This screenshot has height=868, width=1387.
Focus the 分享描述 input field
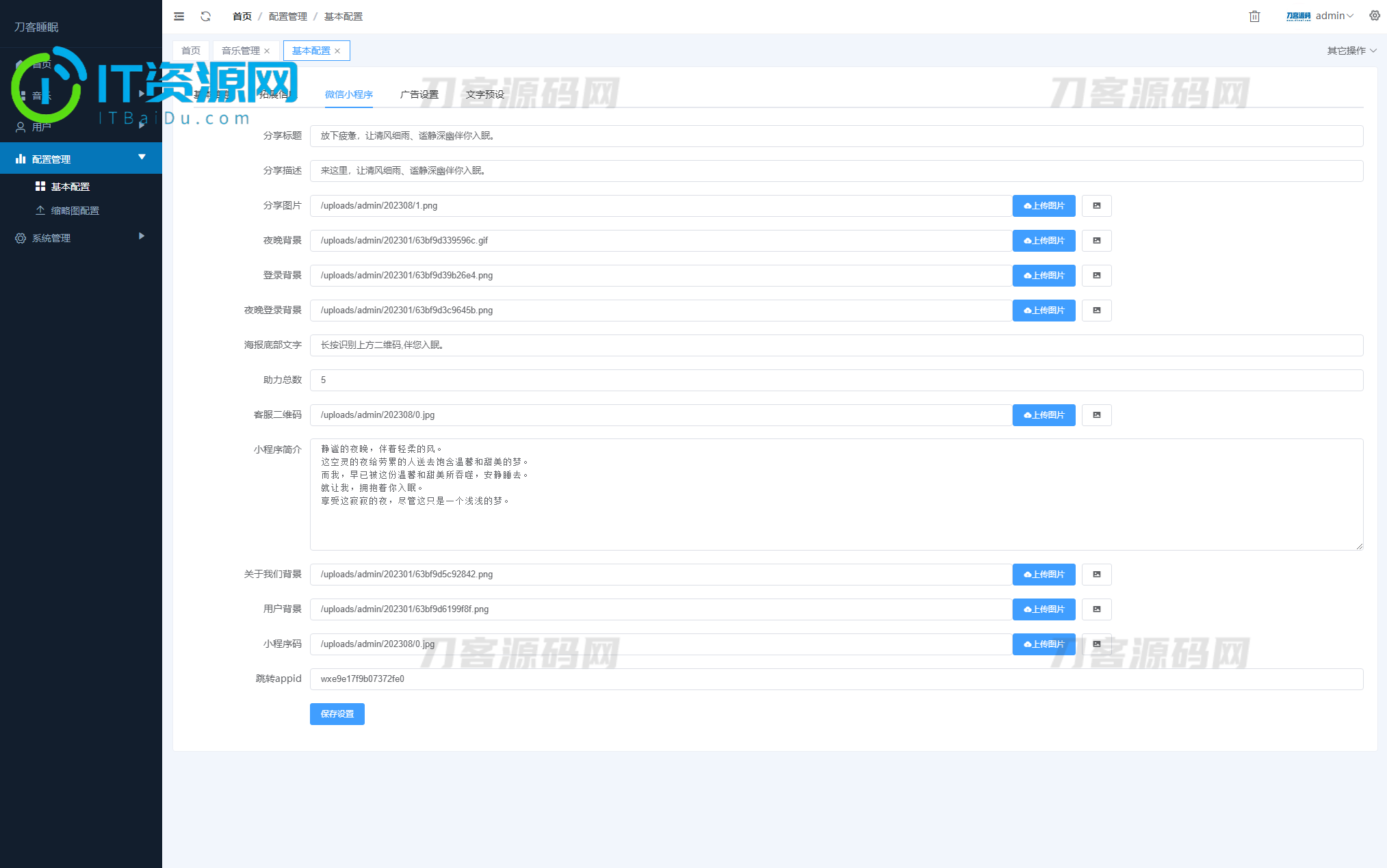tap(836, 171)
